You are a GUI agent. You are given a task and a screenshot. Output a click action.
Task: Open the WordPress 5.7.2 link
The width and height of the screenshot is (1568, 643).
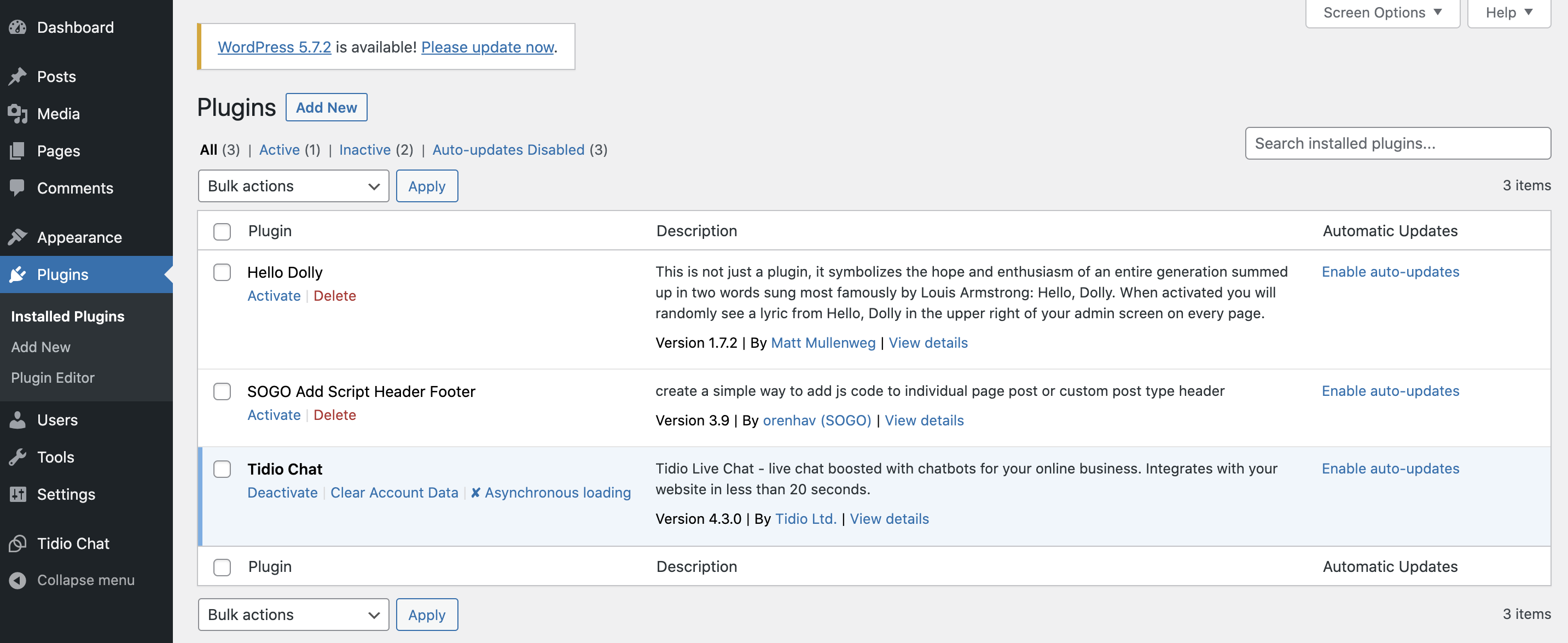coord(275,47)
